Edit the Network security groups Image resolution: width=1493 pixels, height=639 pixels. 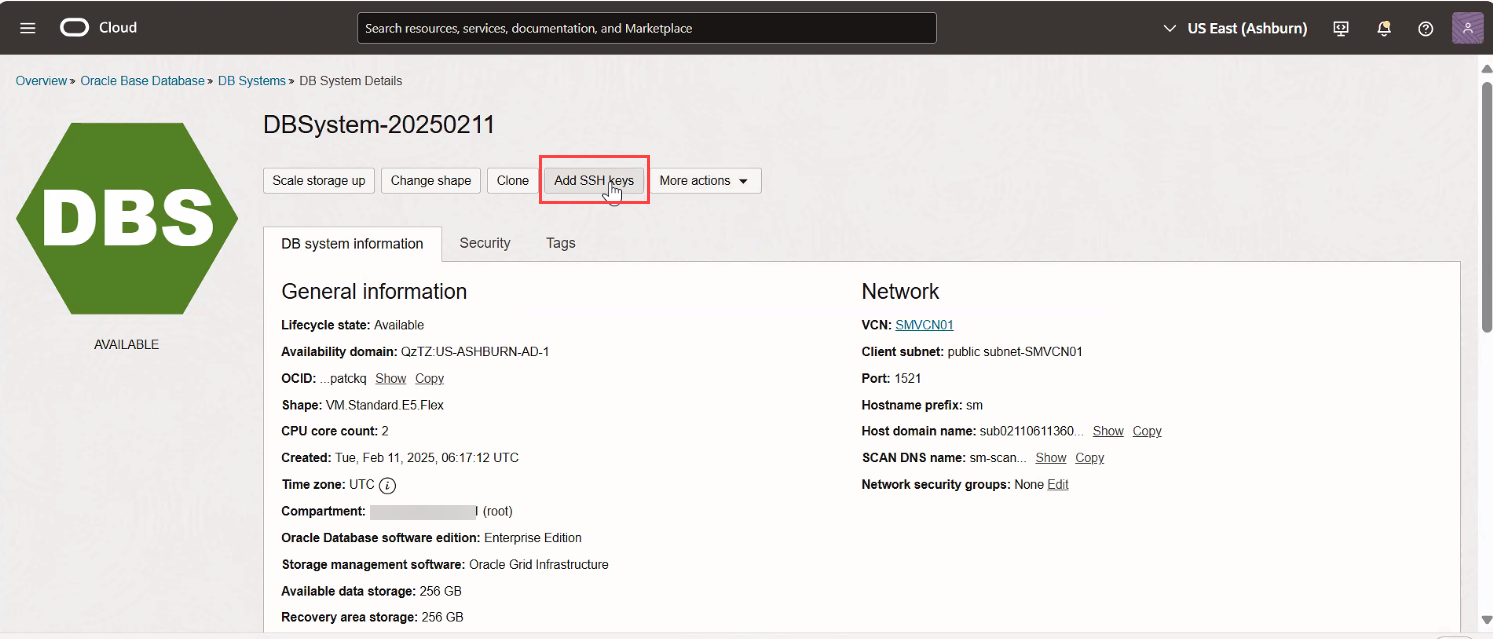click(1058, 485)
